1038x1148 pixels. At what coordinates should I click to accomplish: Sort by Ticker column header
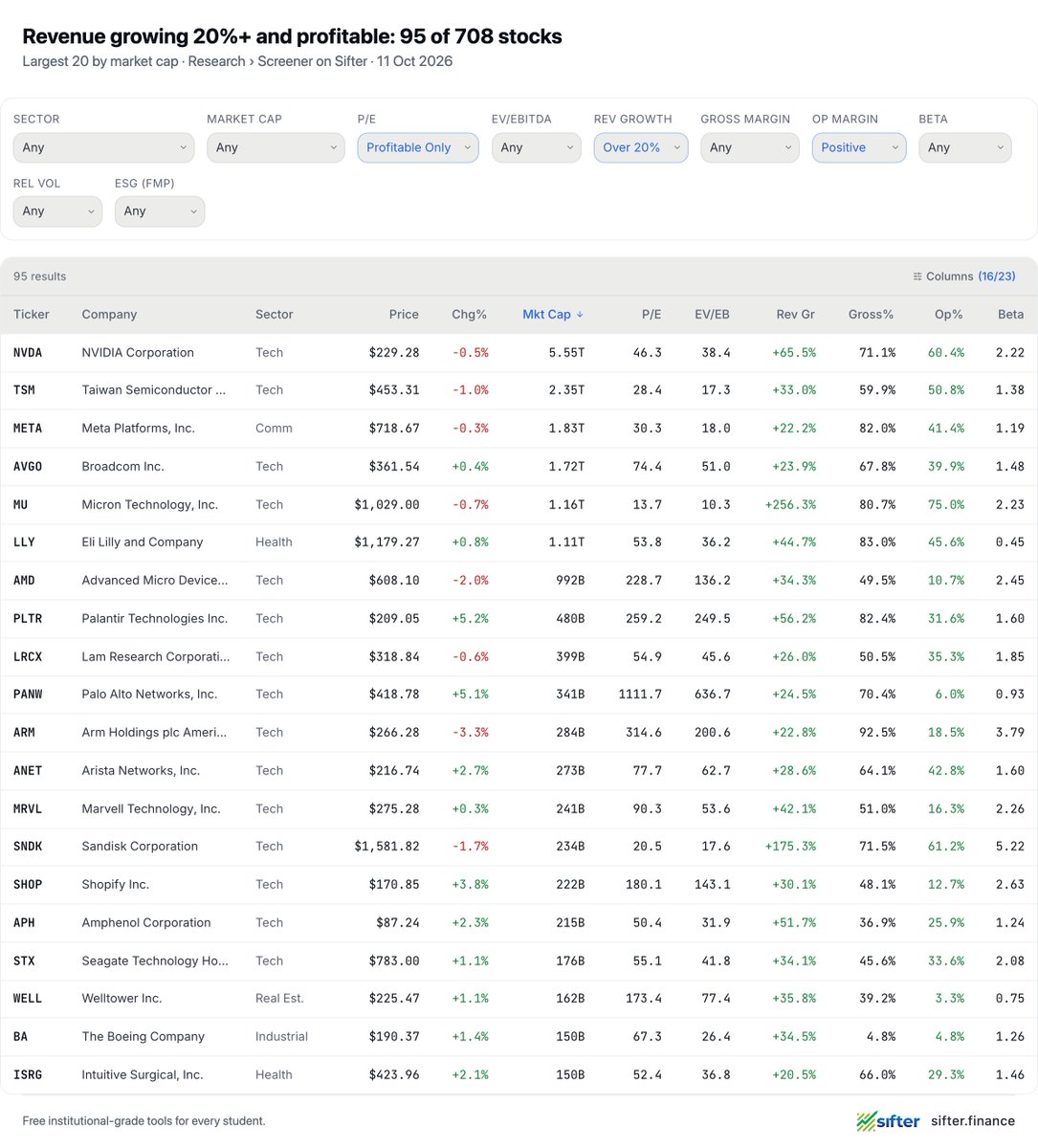(x=32, y=314)
